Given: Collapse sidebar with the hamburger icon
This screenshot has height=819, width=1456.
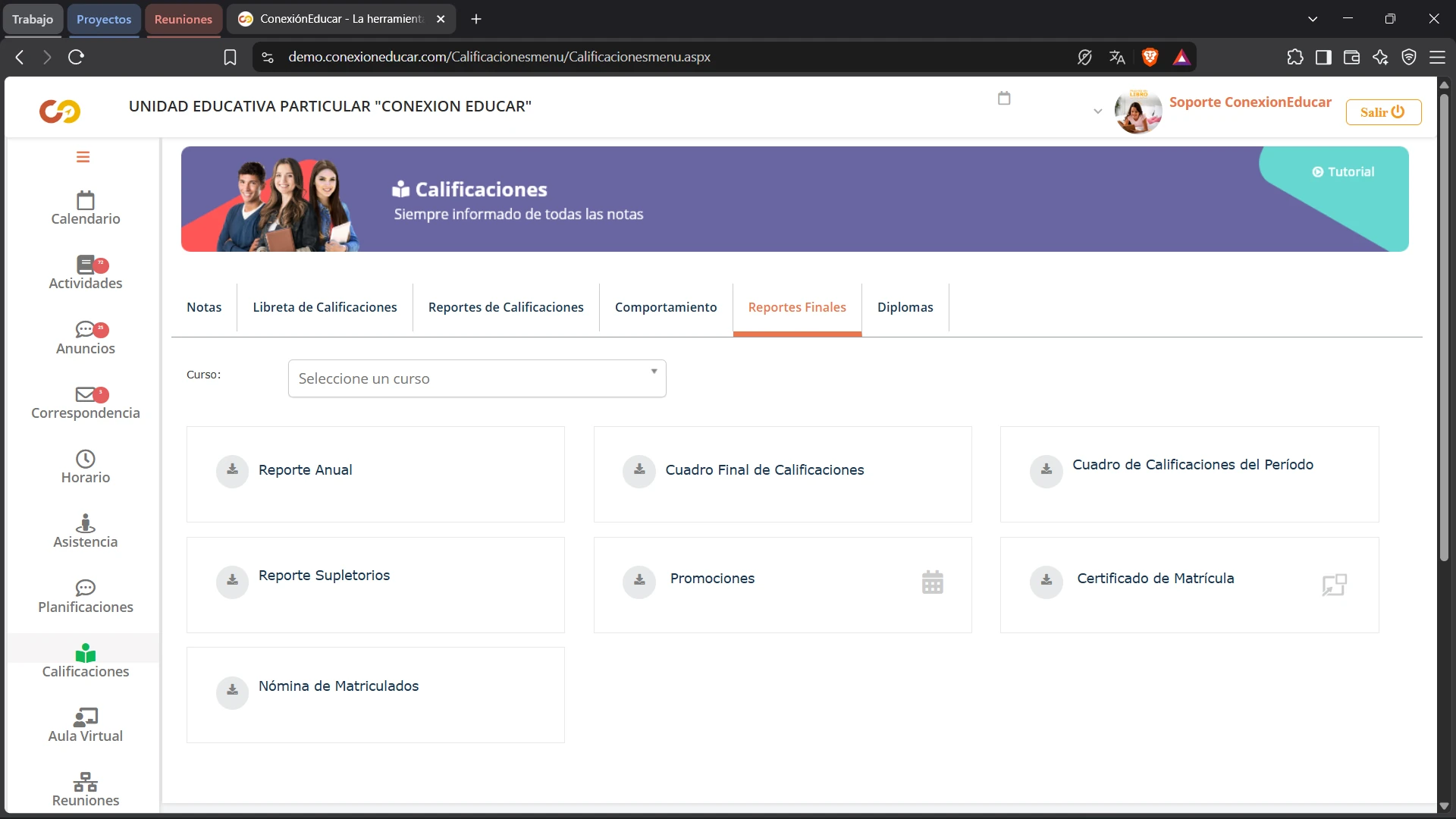Looking at the screenshot, I should pos(83,157).
